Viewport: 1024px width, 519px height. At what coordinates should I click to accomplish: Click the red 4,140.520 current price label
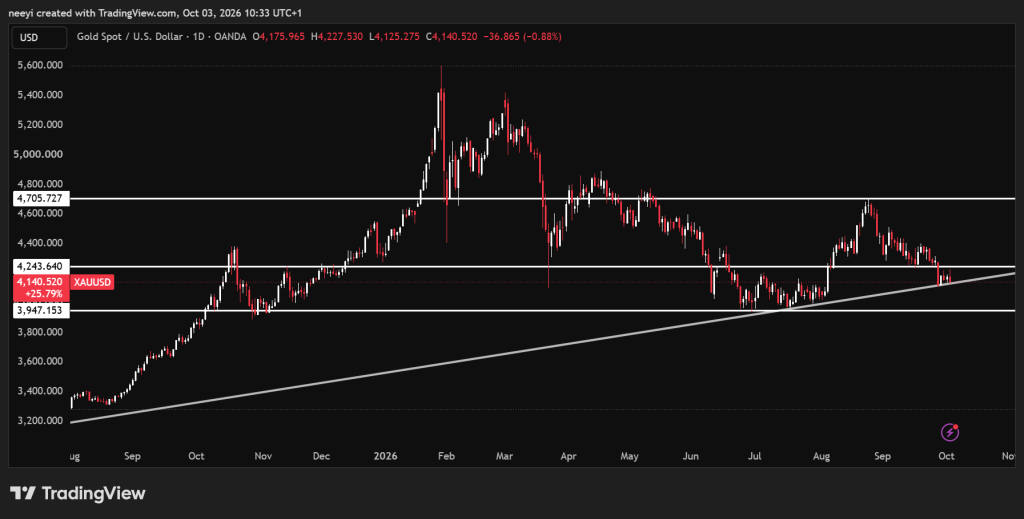point(41,282)
